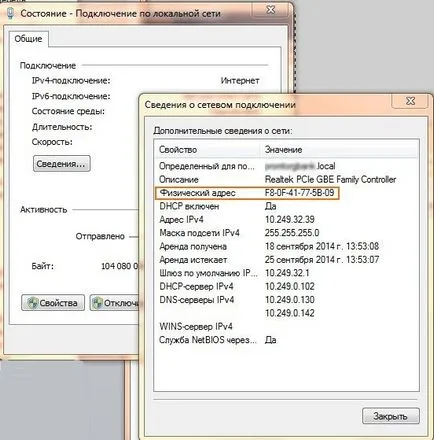Select the Маска подсети IPv4 row
The image size is (434, 440).
(x=286, y=233)
